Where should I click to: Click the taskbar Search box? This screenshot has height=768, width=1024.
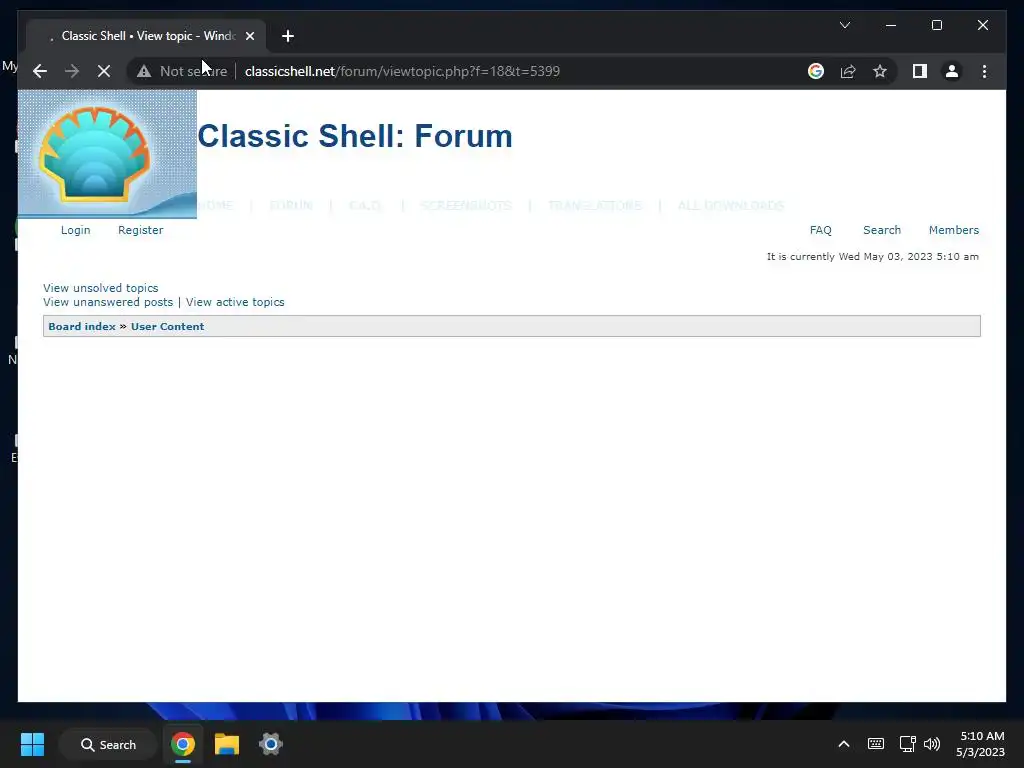108,744
